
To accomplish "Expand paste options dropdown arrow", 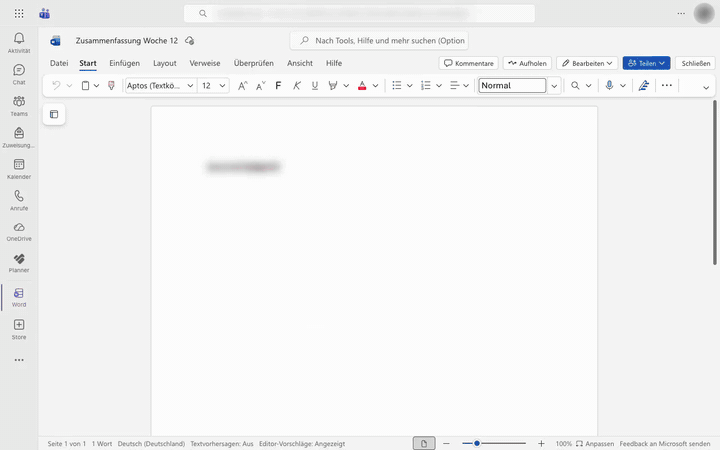I will click(x=96, y=85).
